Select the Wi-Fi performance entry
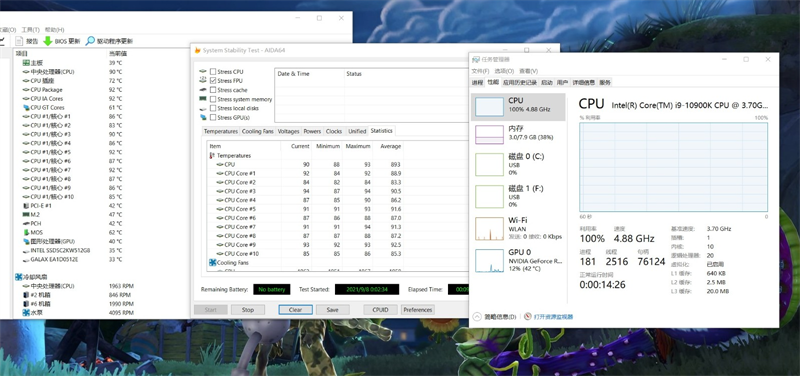This screenshot has height=376, width=800. [x=518, y=228]
